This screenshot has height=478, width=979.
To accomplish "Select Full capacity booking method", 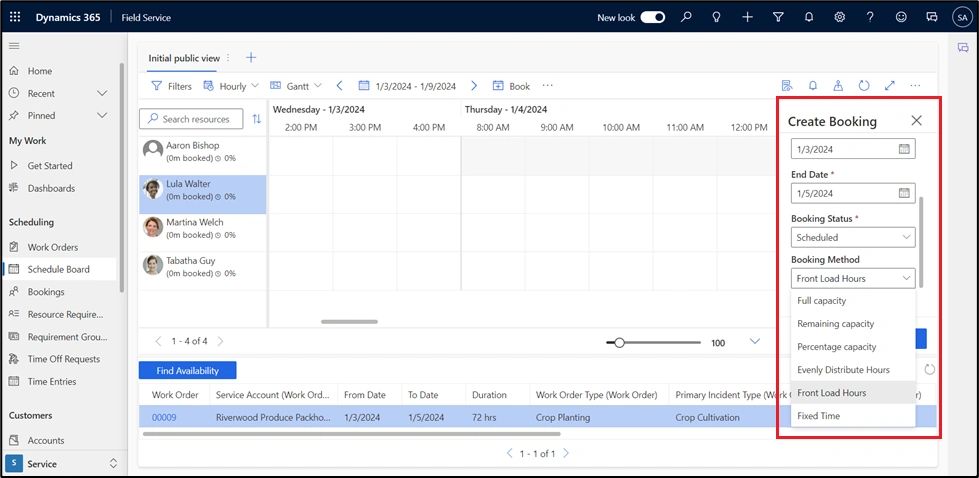I will [853, 301].
